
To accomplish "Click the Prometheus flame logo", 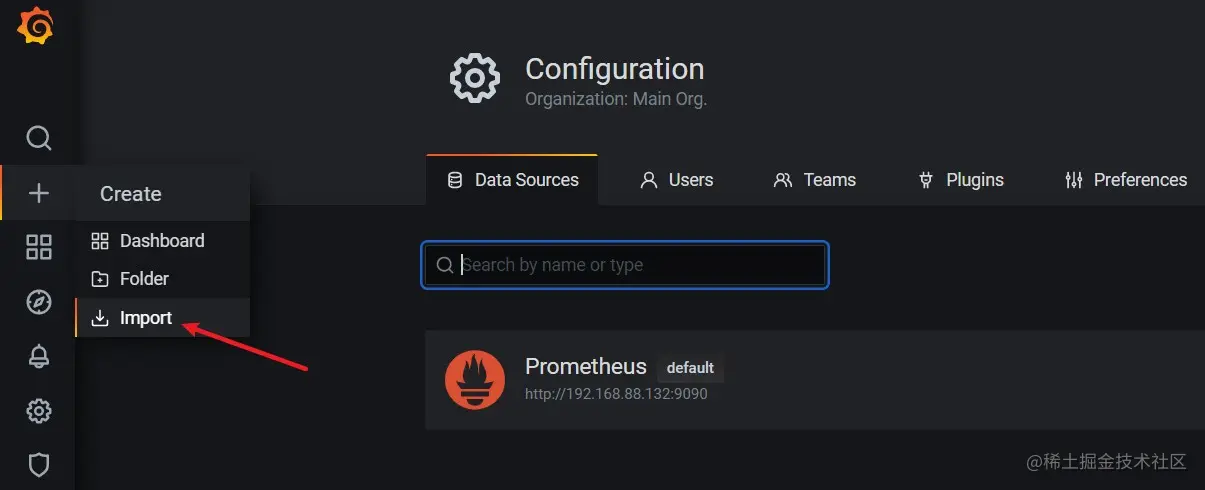I will point(475,380).
